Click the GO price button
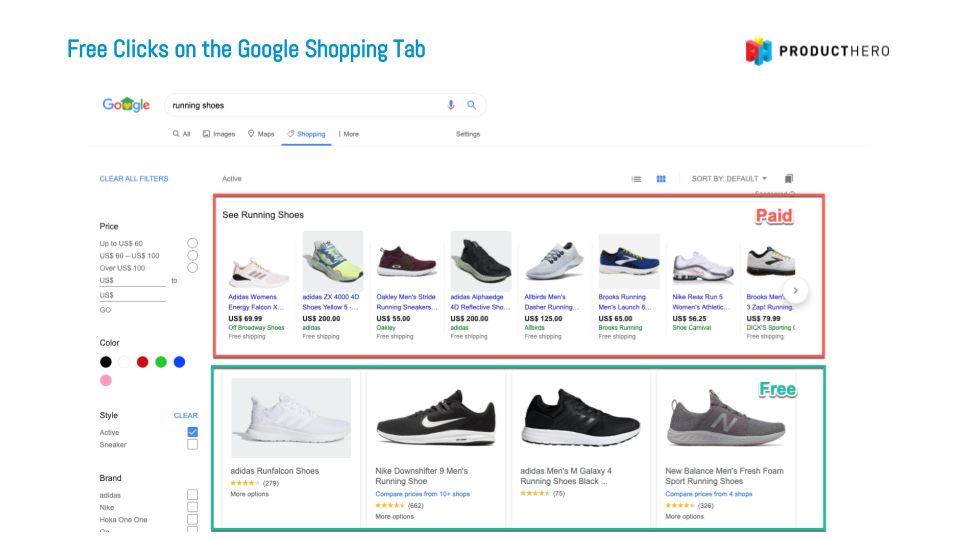The image size is (960, 540). [105, 310]
